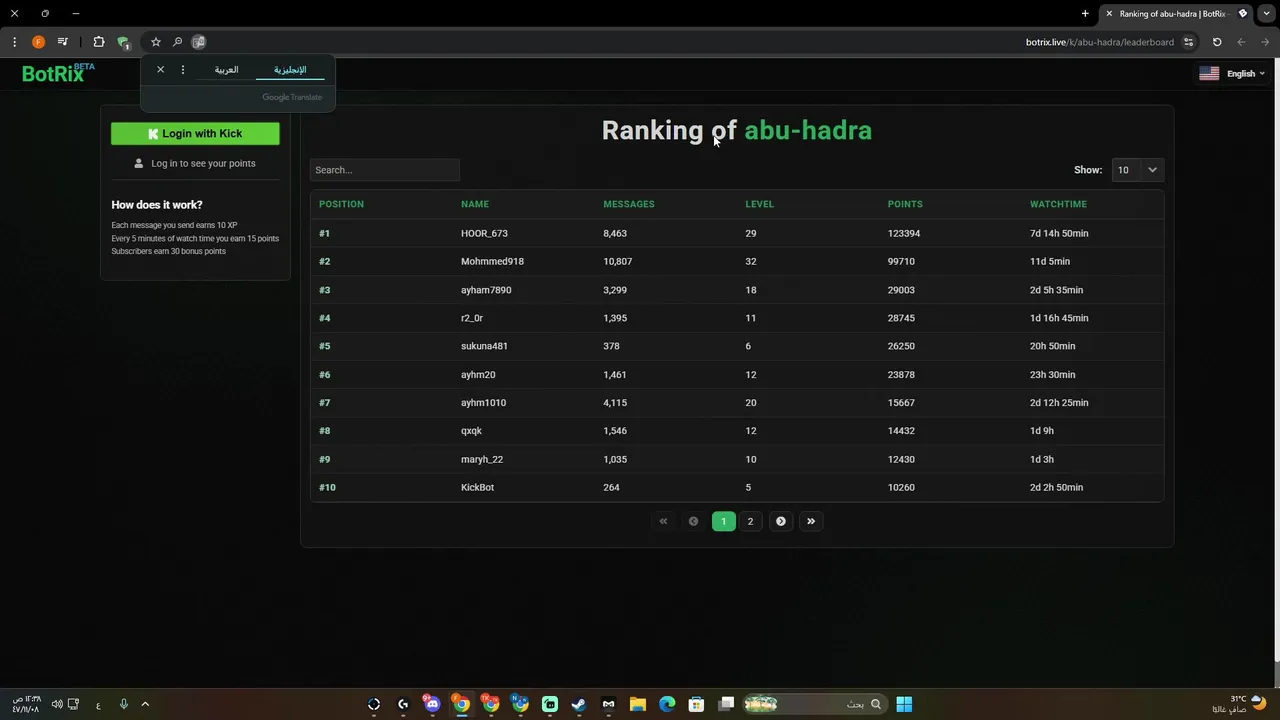Open the browser extensions puzzle icon

point(98,42)
